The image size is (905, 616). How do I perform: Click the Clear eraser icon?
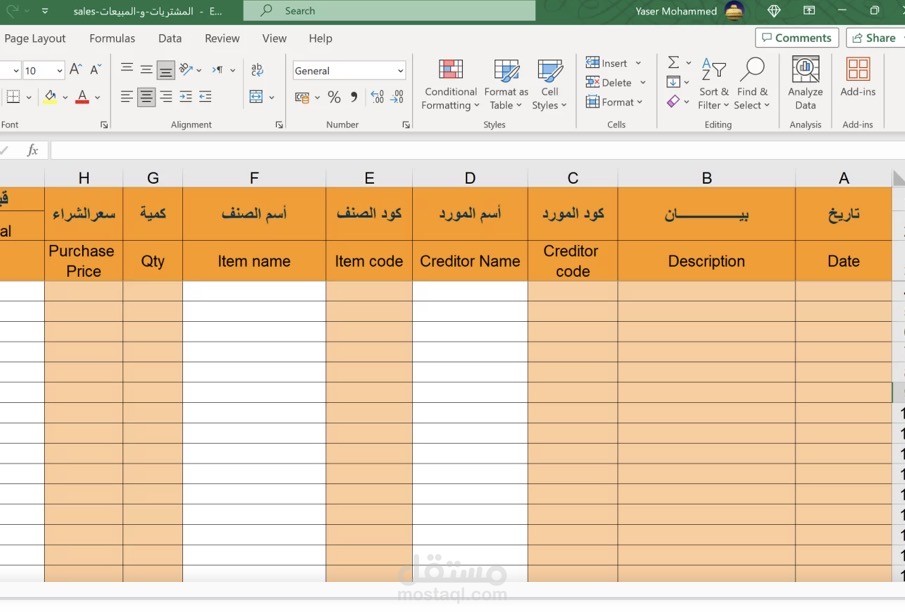(x=673, y=102)
